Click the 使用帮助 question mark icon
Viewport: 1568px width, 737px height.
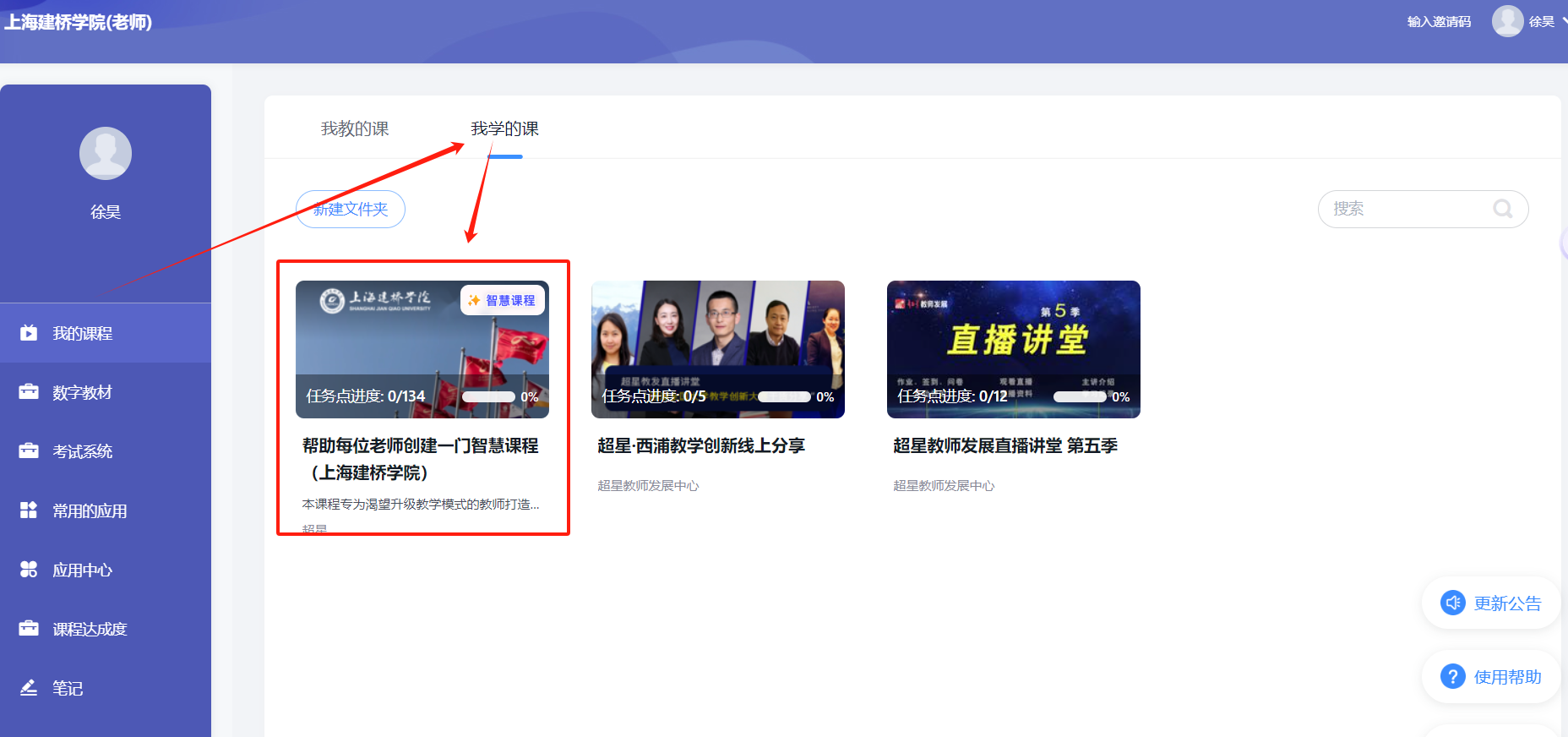[1452, 677]
